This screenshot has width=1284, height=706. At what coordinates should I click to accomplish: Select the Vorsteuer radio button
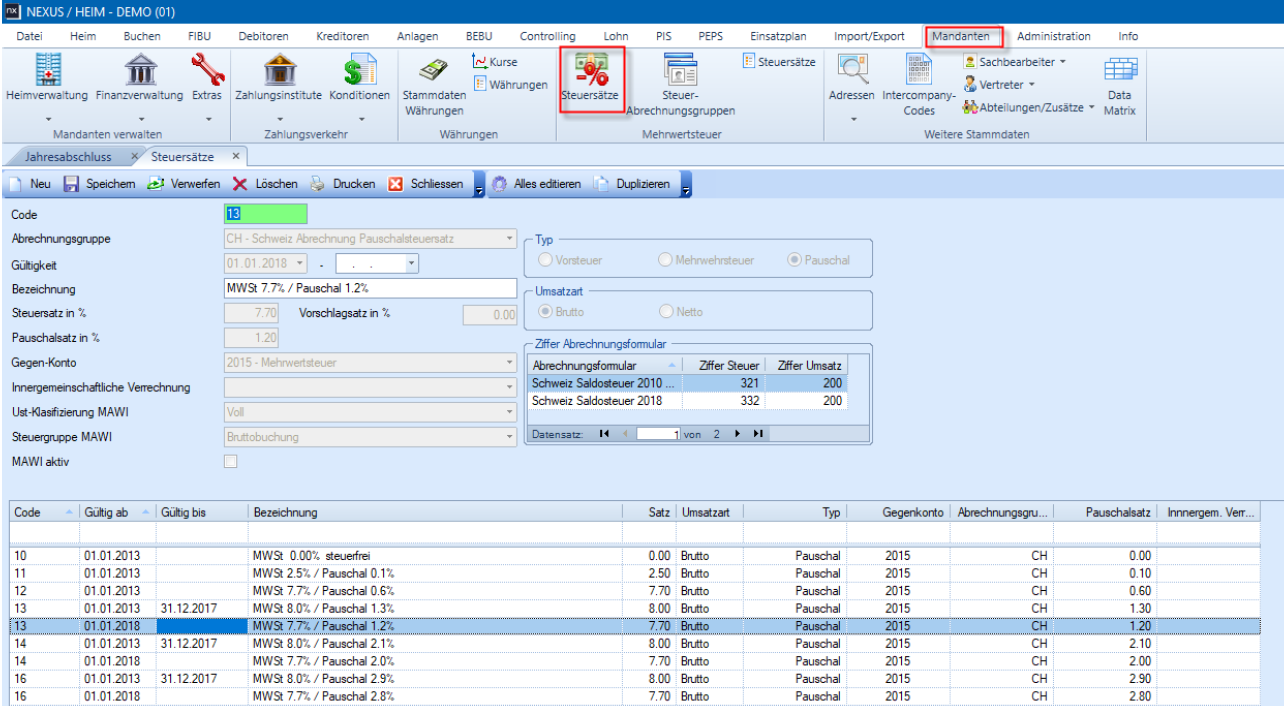546,260
